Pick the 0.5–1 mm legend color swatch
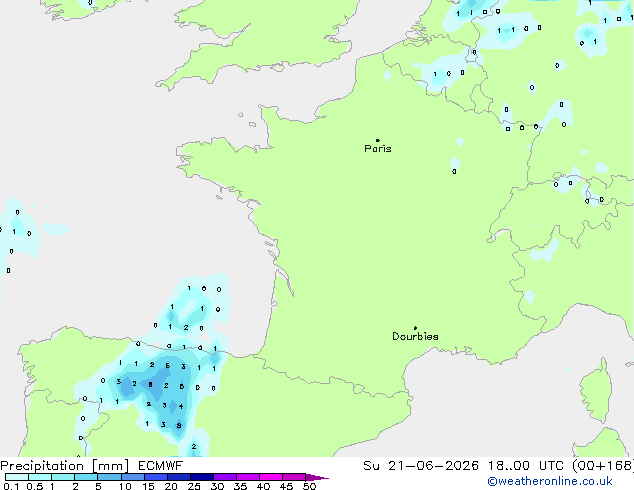 coord(40,477)
